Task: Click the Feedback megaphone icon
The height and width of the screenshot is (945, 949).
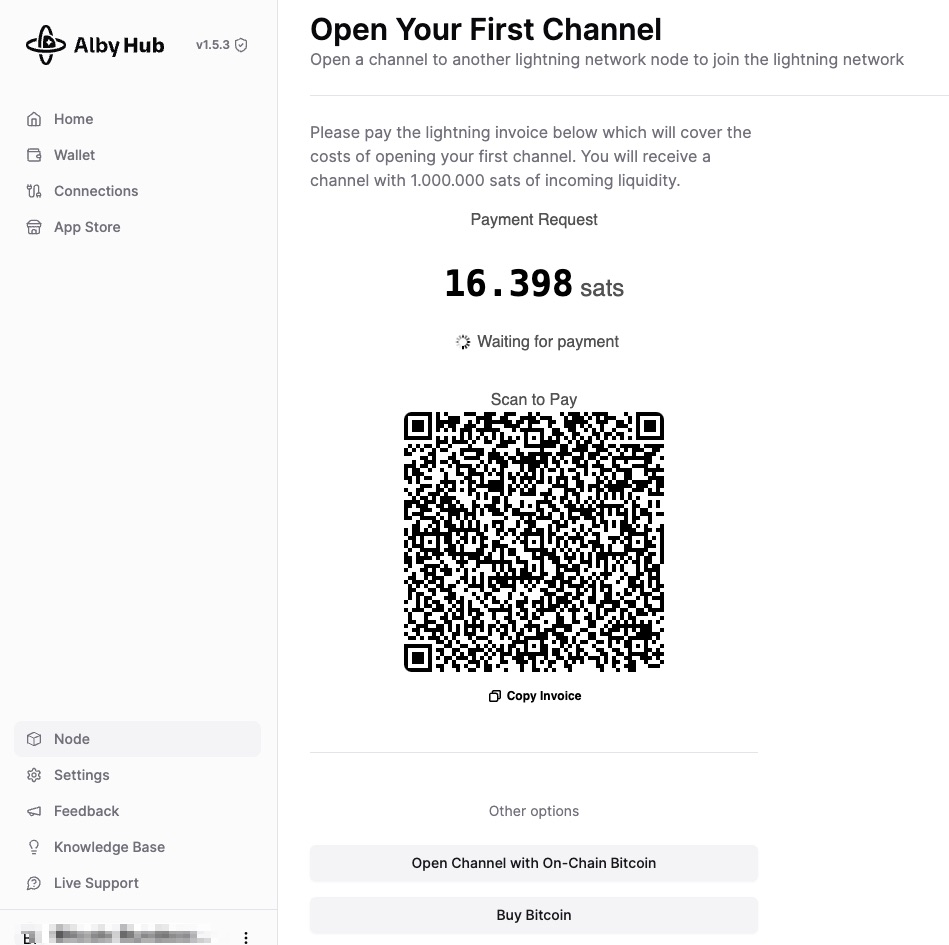Action: [x=34, y=811]
